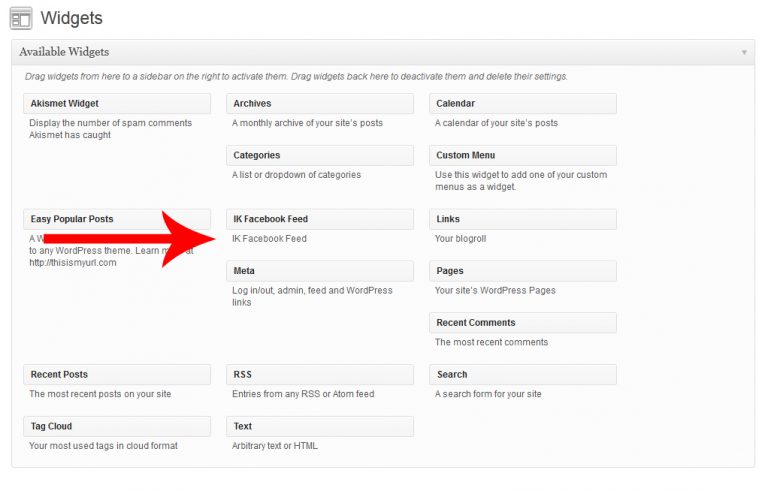The height and width of the screenshot is (491, 768).
Task: Select the Akismet Widget
Action: click(x=117, y=104)
